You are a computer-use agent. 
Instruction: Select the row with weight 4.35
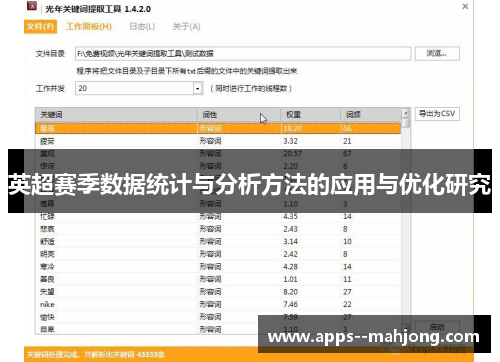(218, 216)
